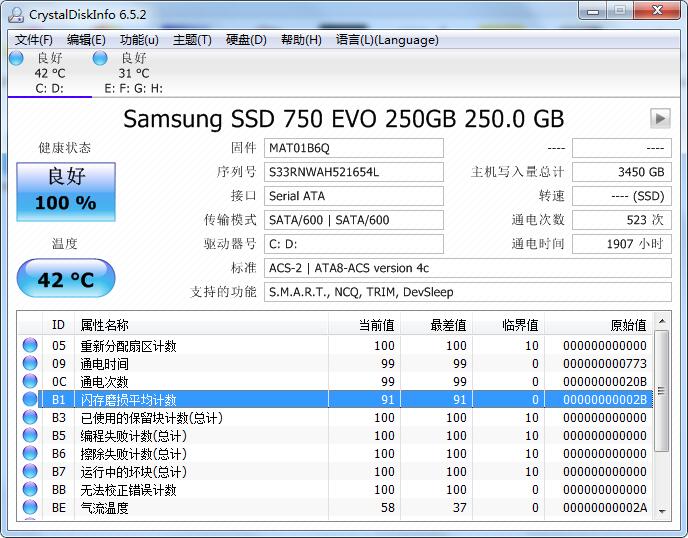
Task: Click the status orb for attribute B7
Action: coord(30,471)
